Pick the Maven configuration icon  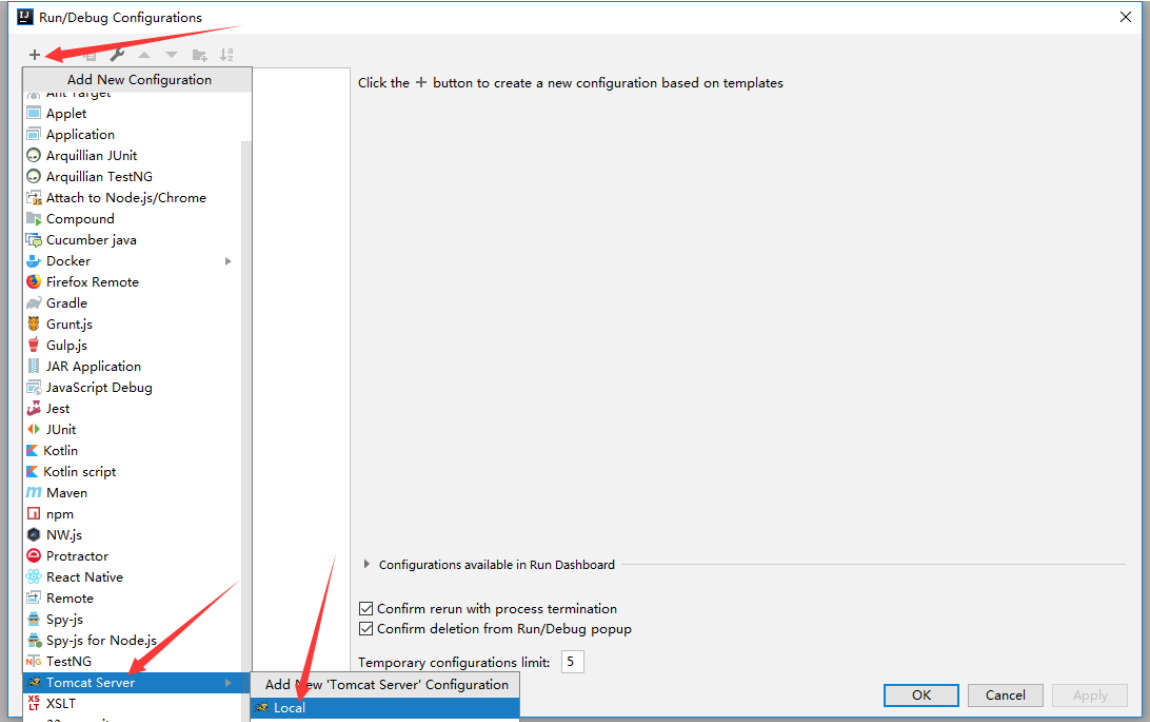pyautogui.click(x=34, y=492)
